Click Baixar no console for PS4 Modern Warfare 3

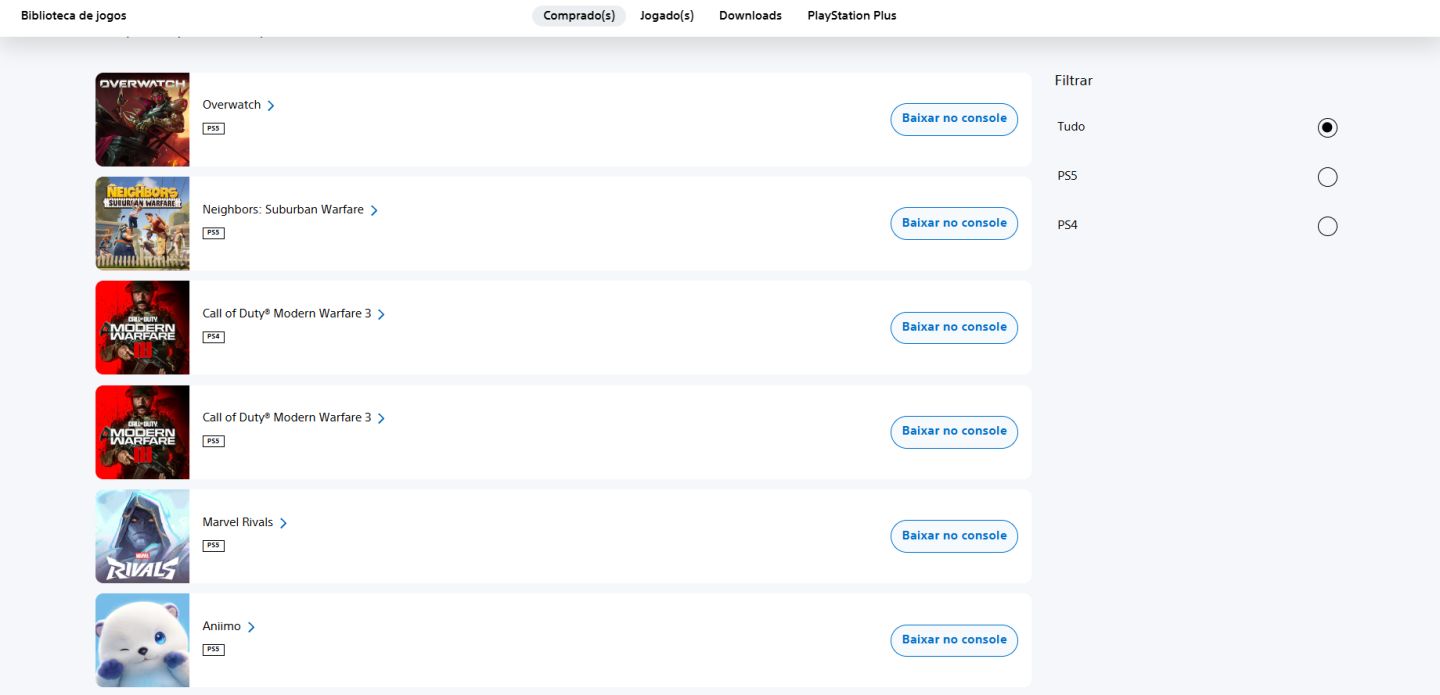coord(954,327)
